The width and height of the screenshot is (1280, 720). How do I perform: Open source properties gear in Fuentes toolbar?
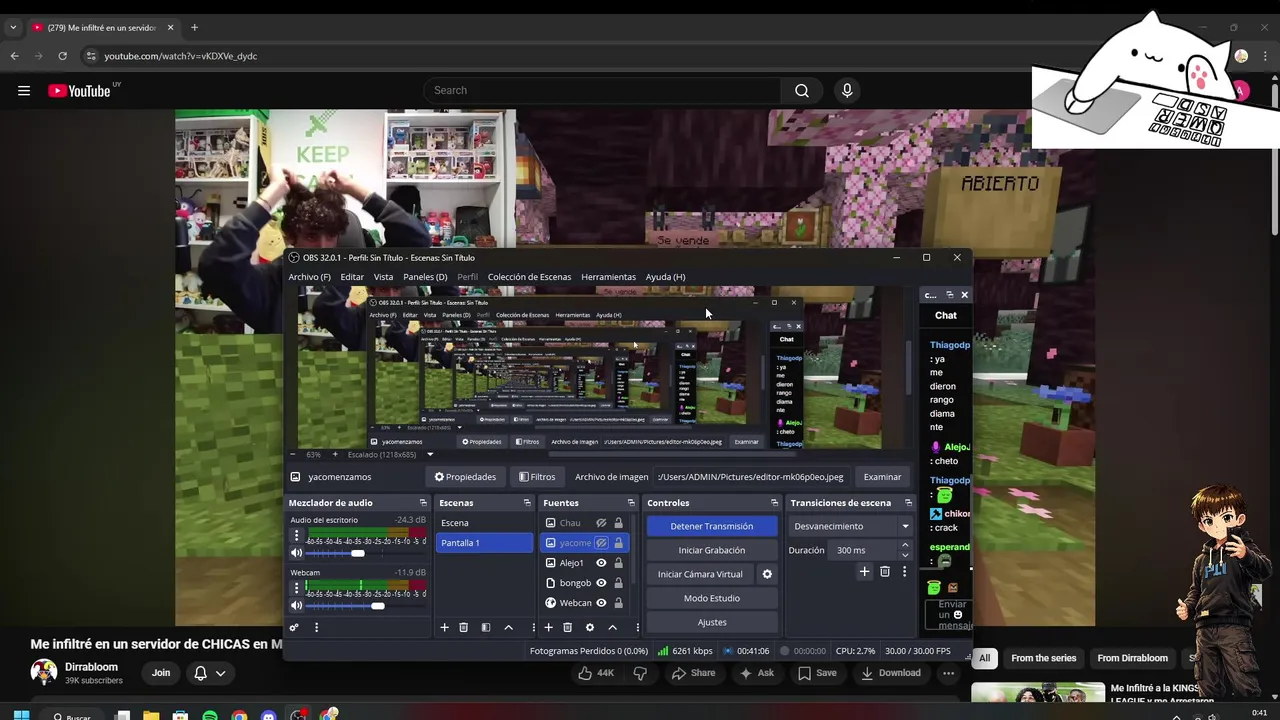[x=589, y=627]
